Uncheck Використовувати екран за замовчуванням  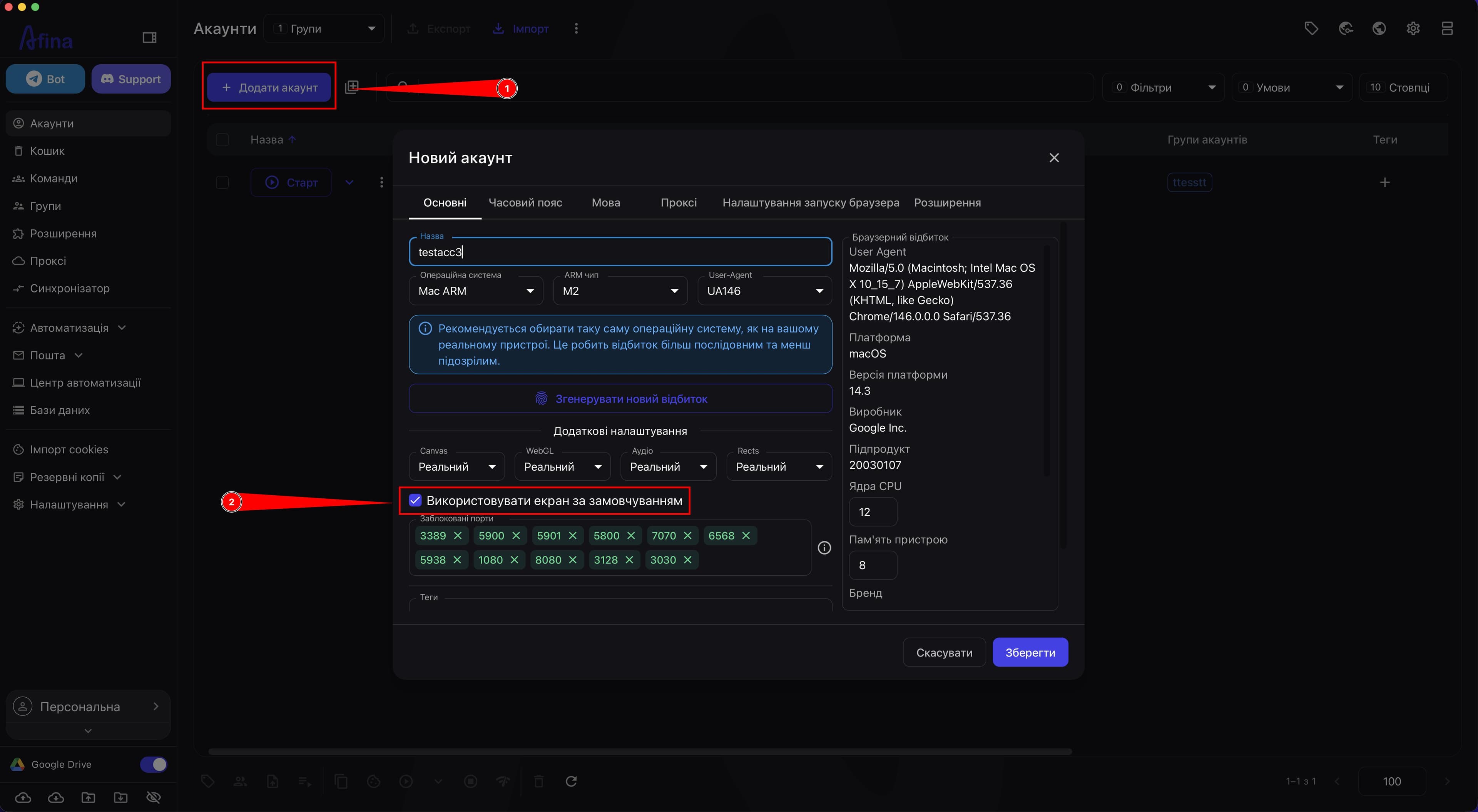point(415,500)
